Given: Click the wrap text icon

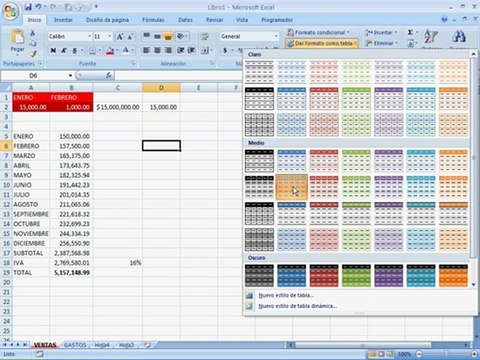Looking at the screenshot, I should coord(205,36).
